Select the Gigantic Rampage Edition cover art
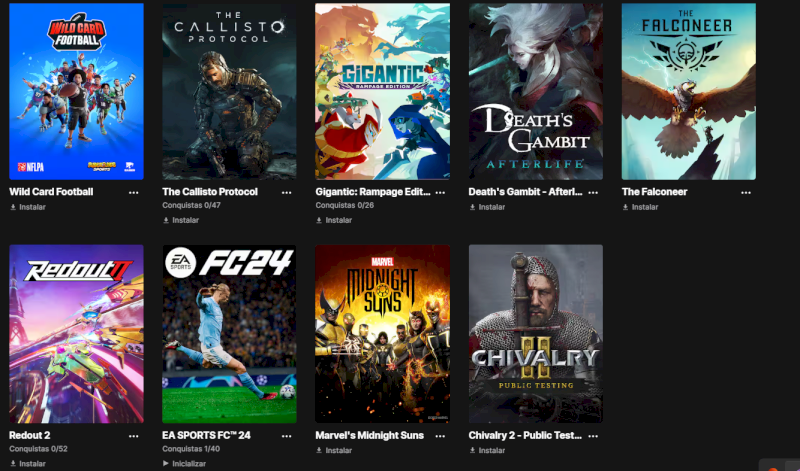800x471 pixels. 383,91
